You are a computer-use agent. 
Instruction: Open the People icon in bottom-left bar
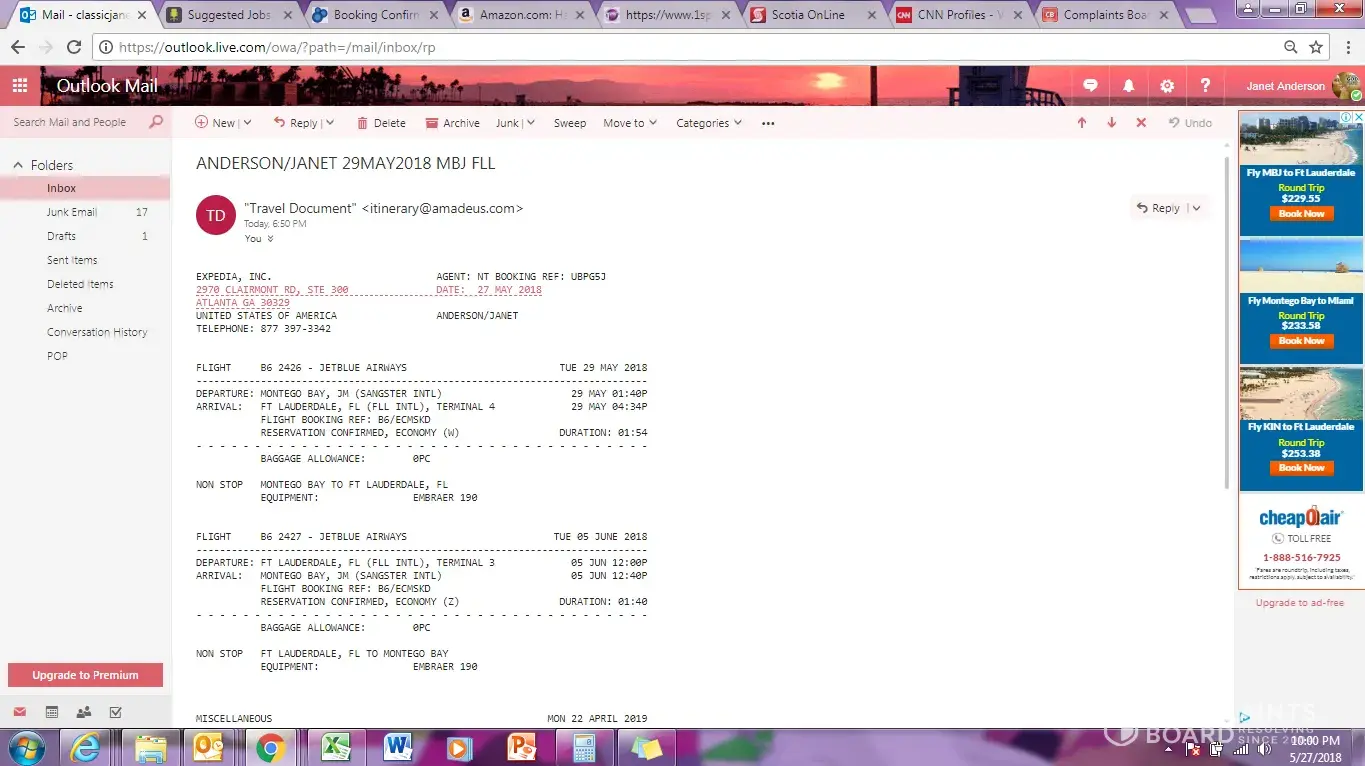click(x=84, y=712)
